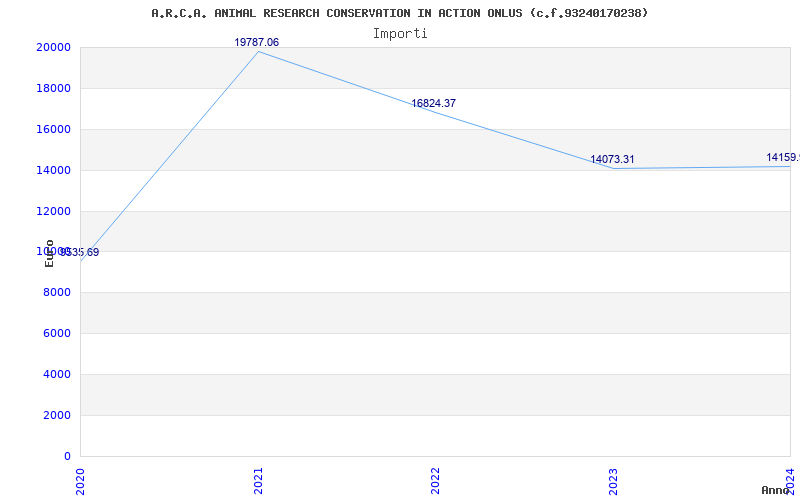Click the 2022 x-axis year label

(435, 481)
